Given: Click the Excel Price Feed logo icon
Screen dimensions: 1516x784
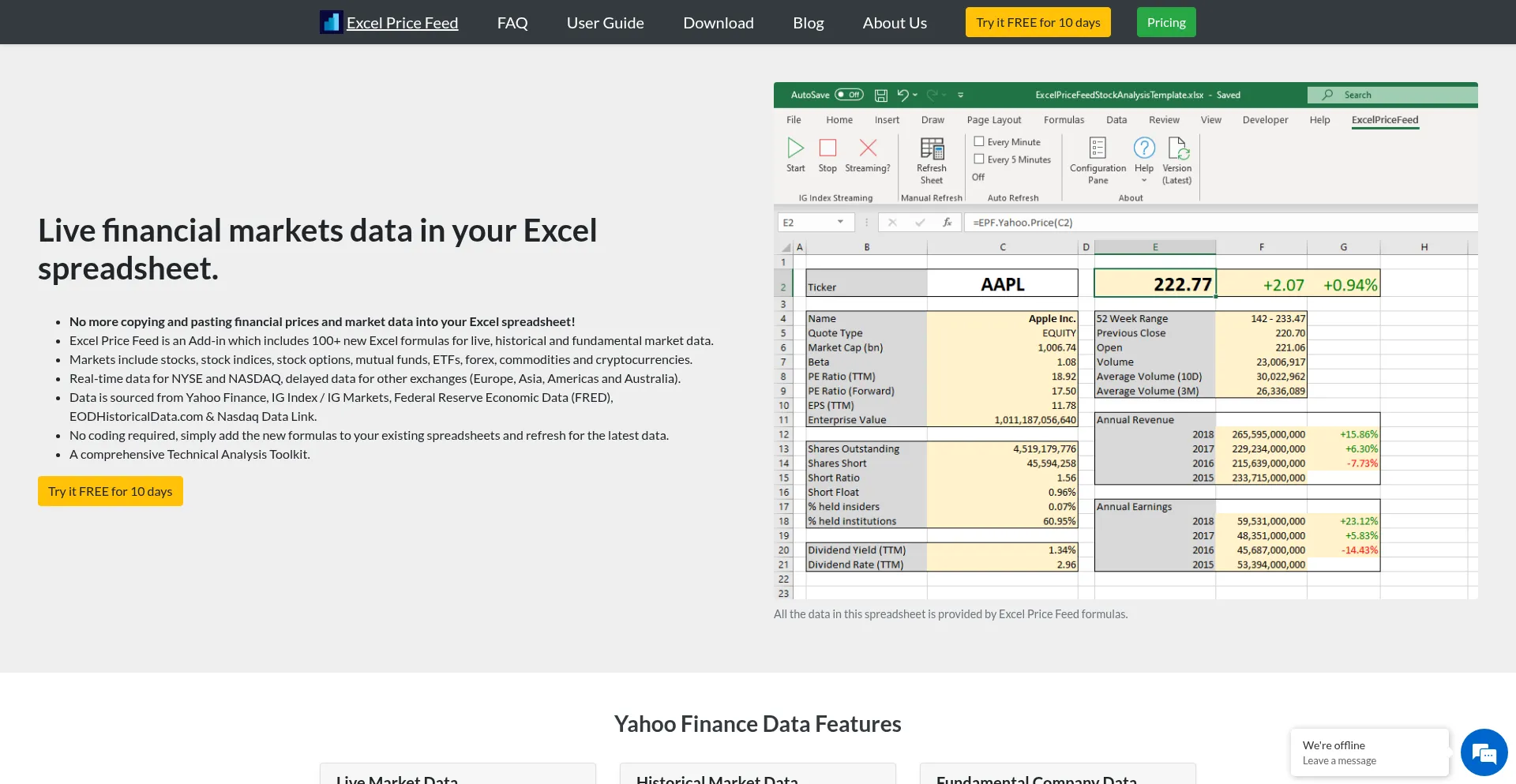Looking at the screenshot, I should [x=331, y=22].
